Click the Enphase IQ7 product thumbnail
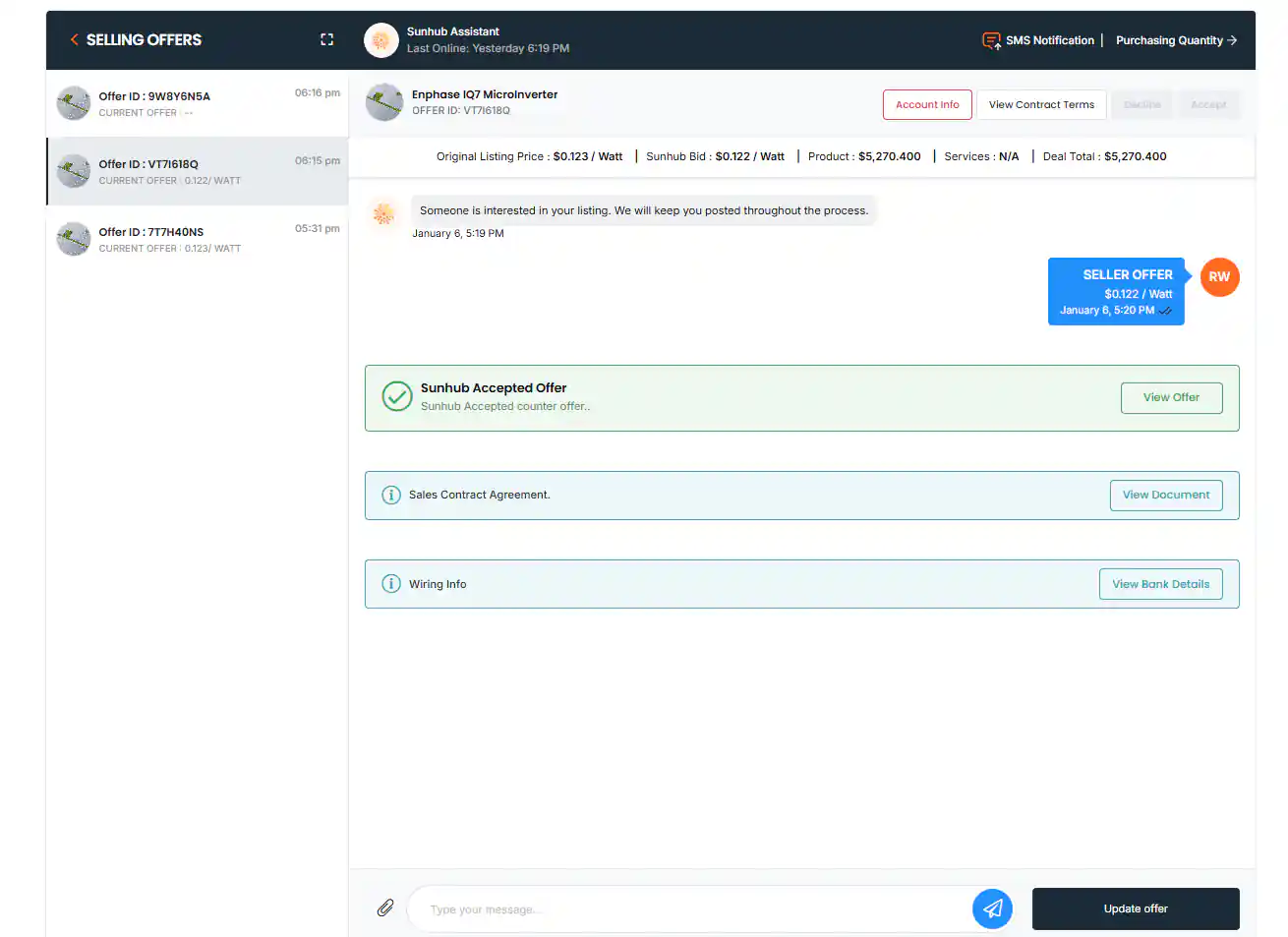This screenshot has height=937, width=1288. click(x=384, y=101)
